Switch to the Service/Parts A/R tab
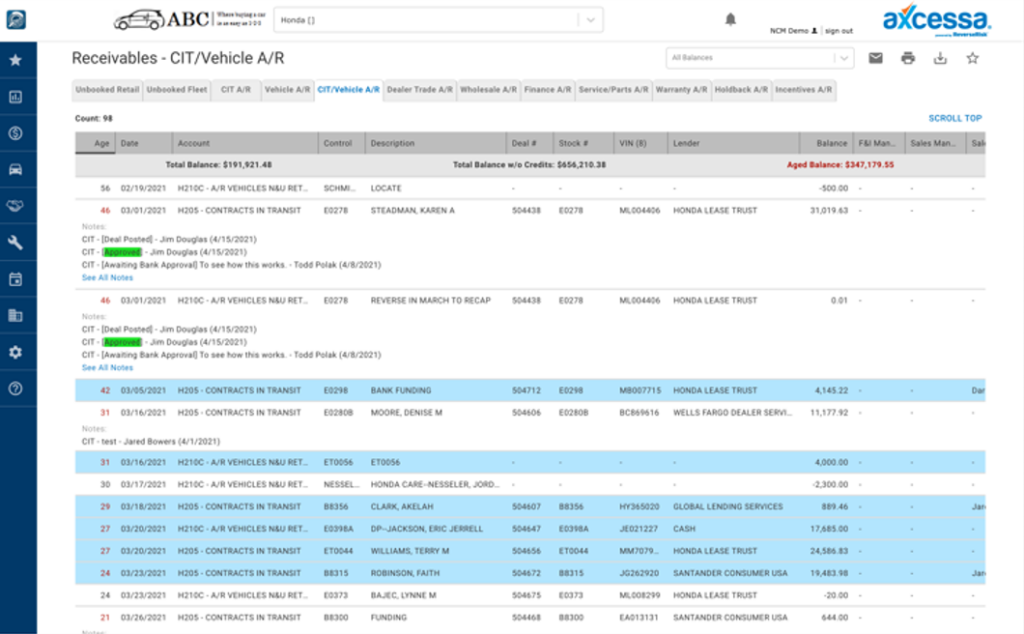This screenshot has height=634, width=1024. pyautogui.click(x=613, y=89)
